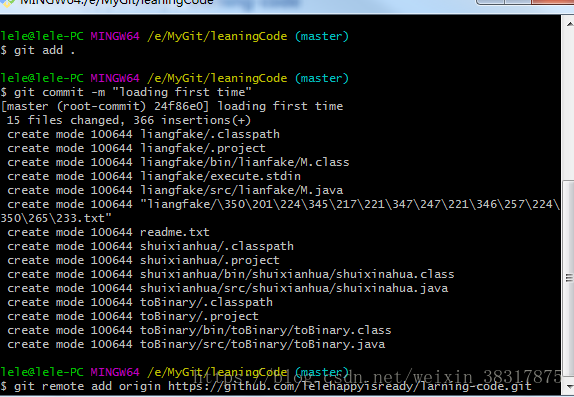Click the liangfake/bin/lianfake/M.class line
Screen dimensions: 574x397
[178, 162]
